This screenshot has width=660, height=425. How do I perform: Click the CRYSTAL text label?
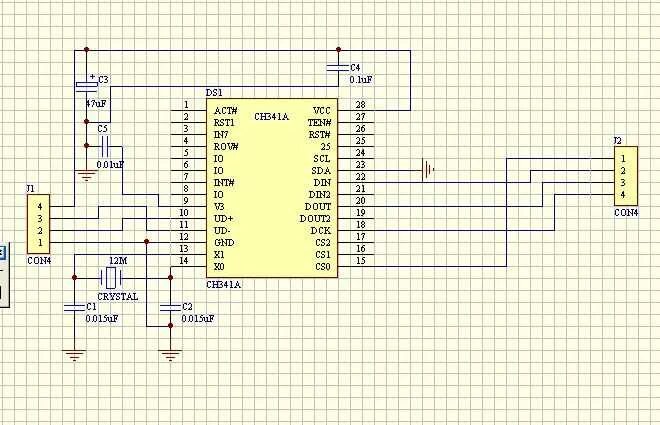pyautogui.click(x=117, y=297)
